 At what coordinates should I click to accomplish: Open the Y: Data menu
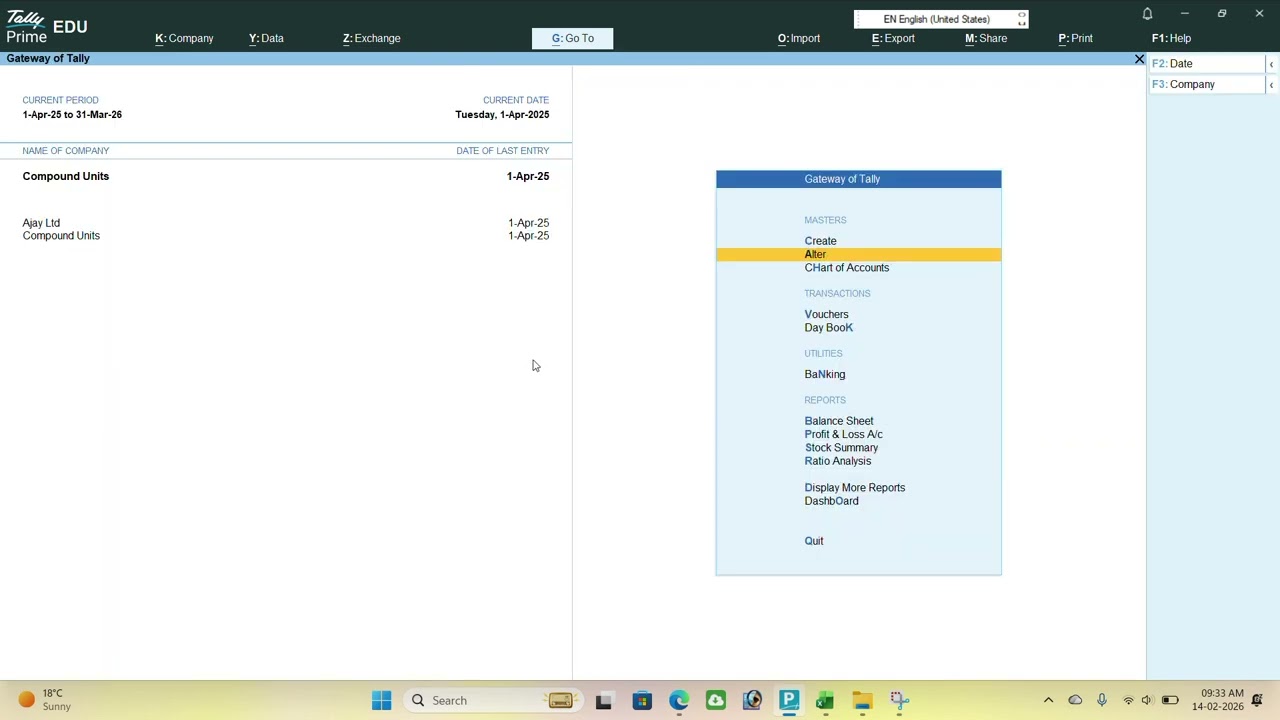[x=266, y=38]
